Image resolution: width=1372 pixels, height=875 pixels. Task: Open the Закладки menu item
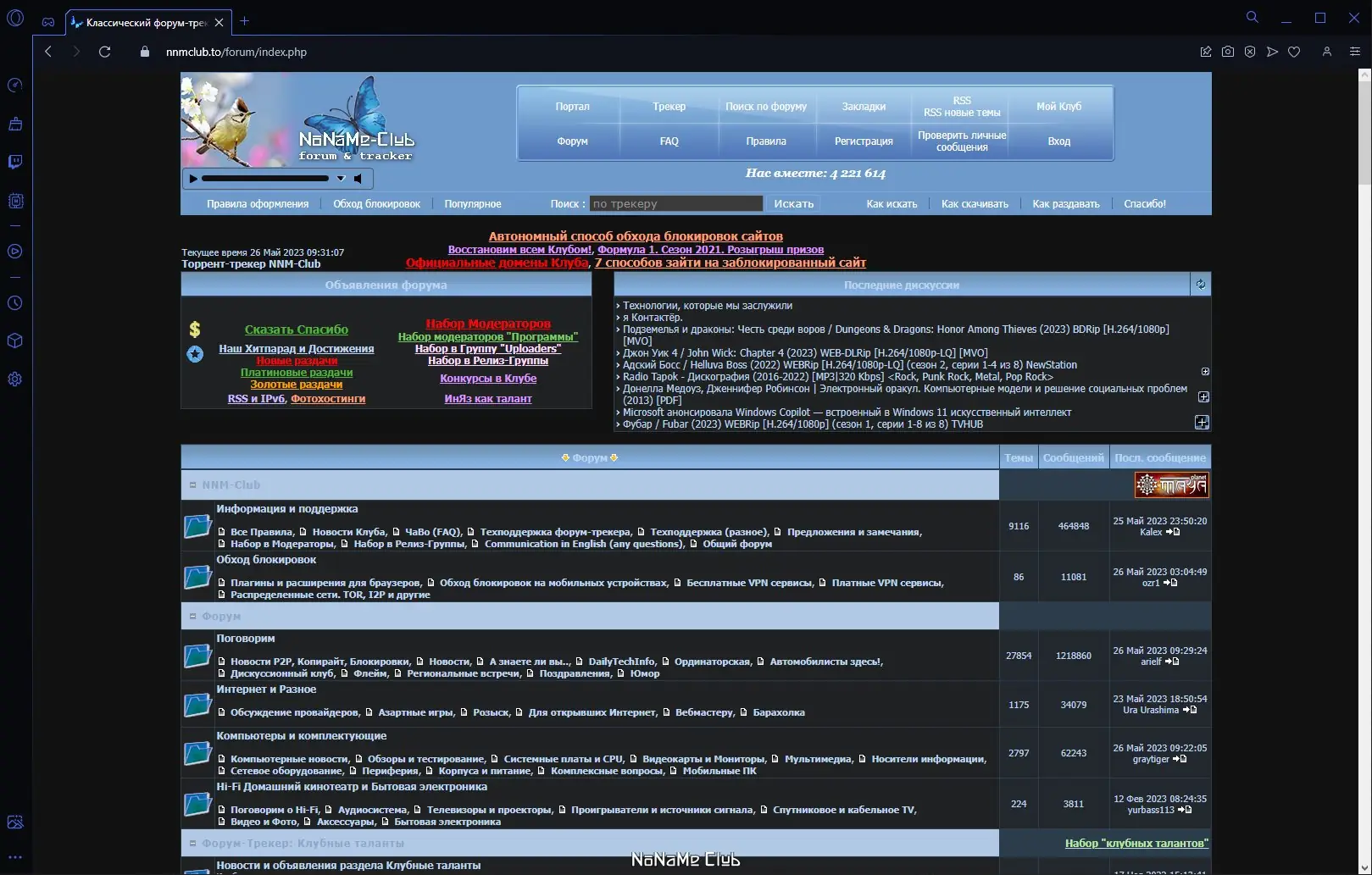[864, 107]
